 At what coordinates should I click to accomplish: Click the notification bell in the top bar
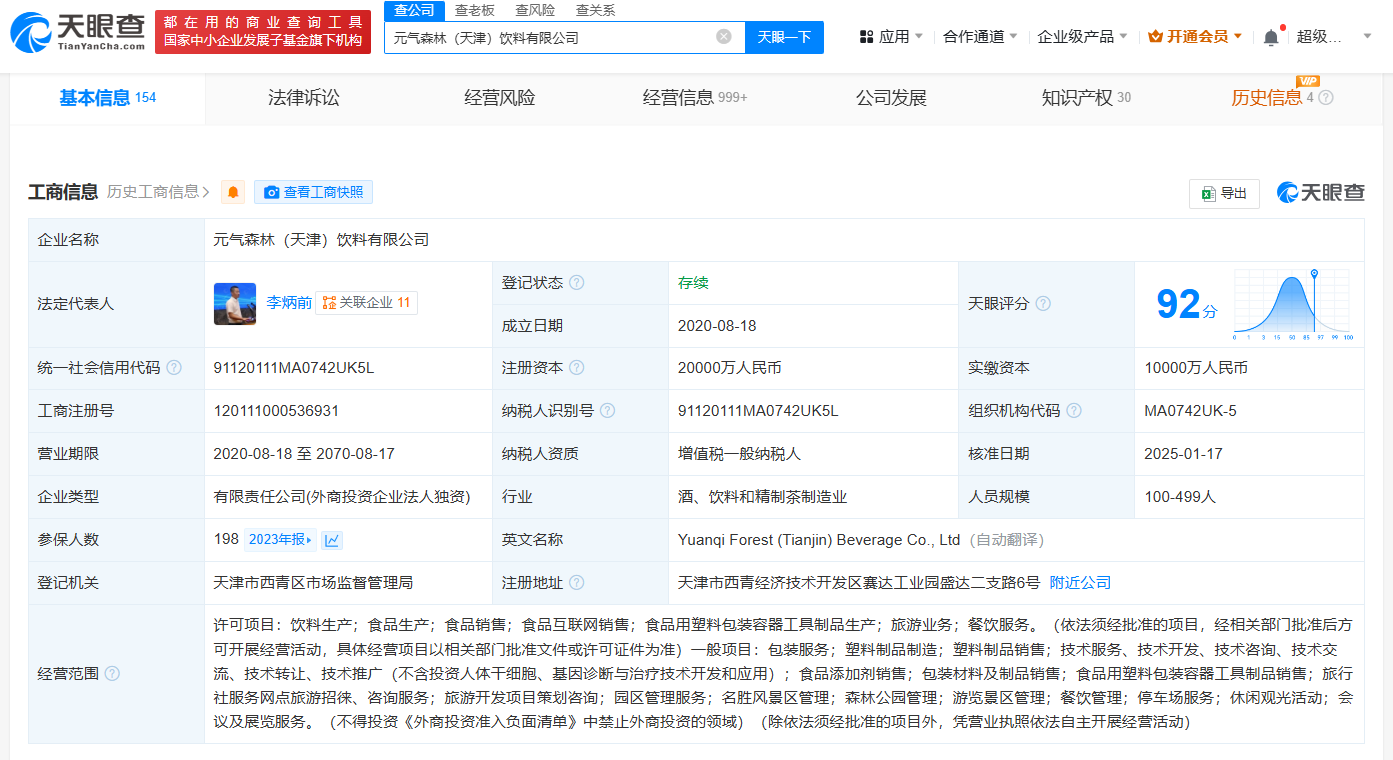click(x=1270, y=37)
